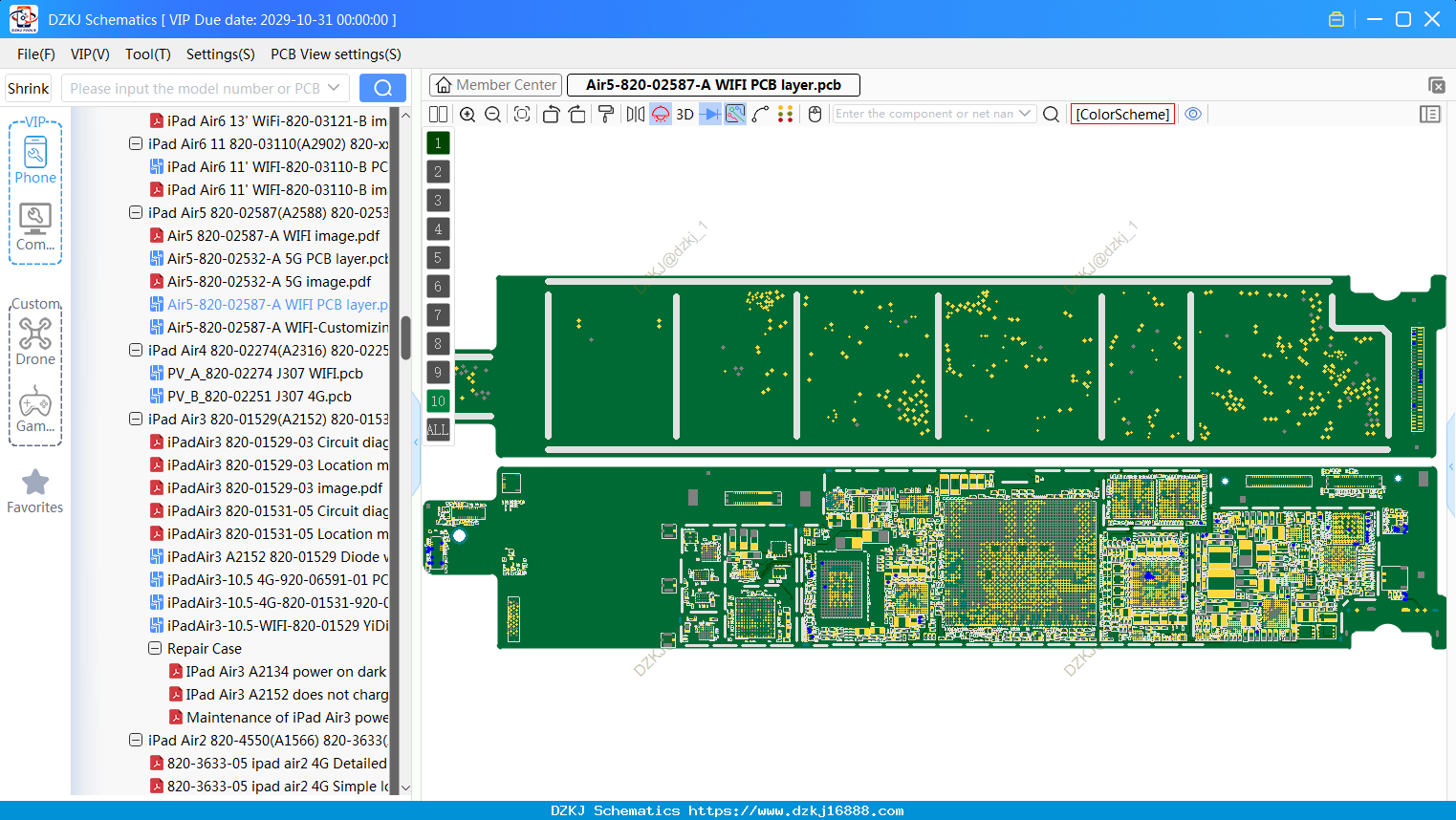
Task: Collapse the iPad Air4 820-02274 group
Action: [136, 350]
